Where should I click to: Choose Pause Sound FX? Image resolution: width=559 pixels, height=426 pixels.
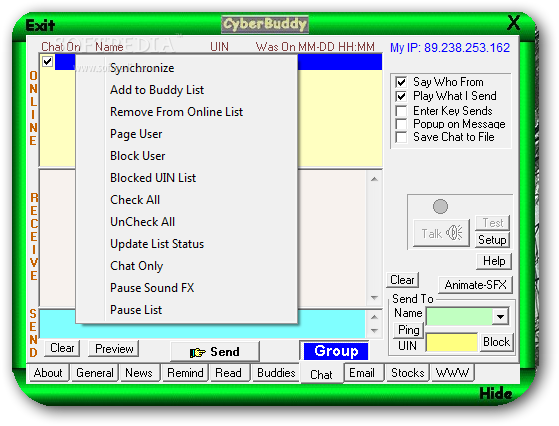(186, 288)
